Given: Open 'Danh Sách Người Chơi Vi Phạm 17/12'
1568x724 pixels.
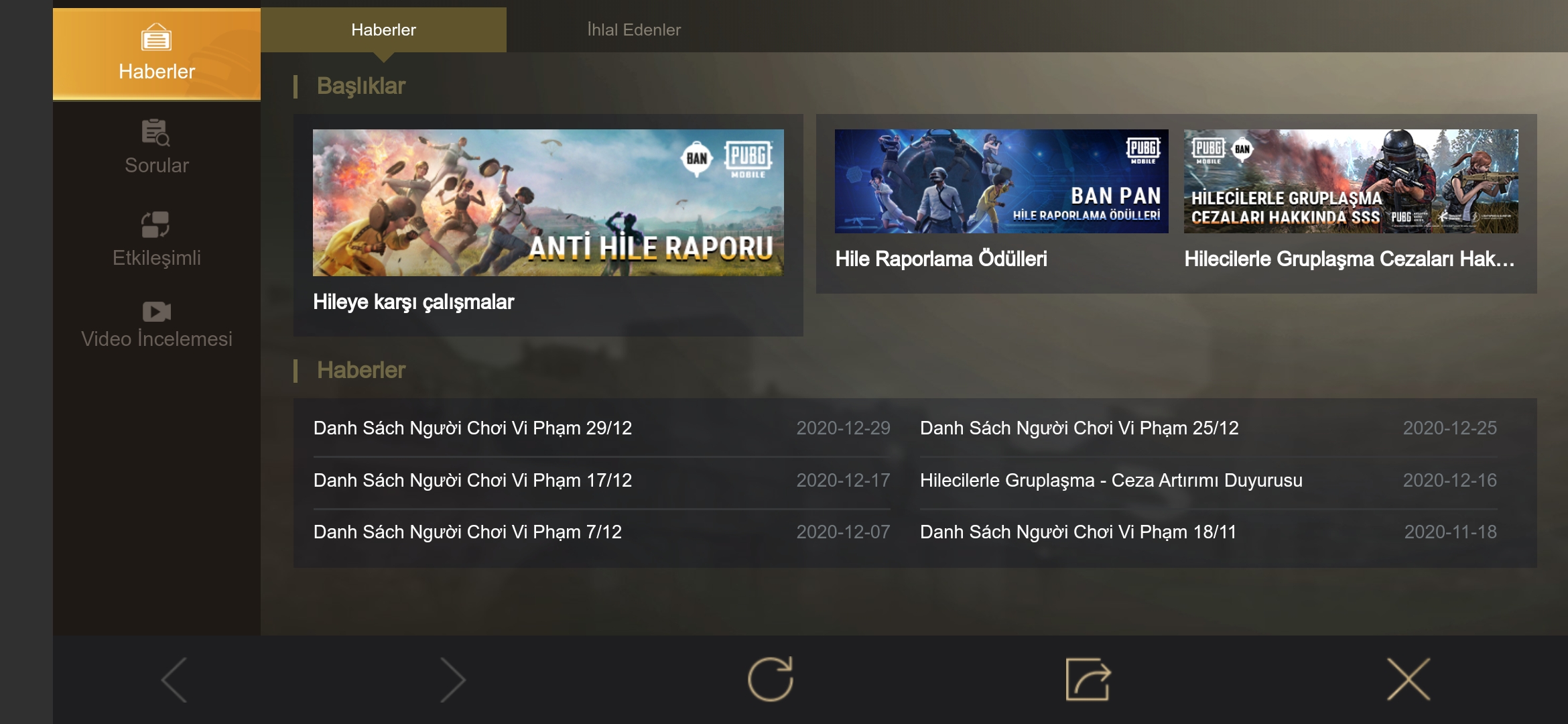Looking at the screenshot, I should click(472, 480).
